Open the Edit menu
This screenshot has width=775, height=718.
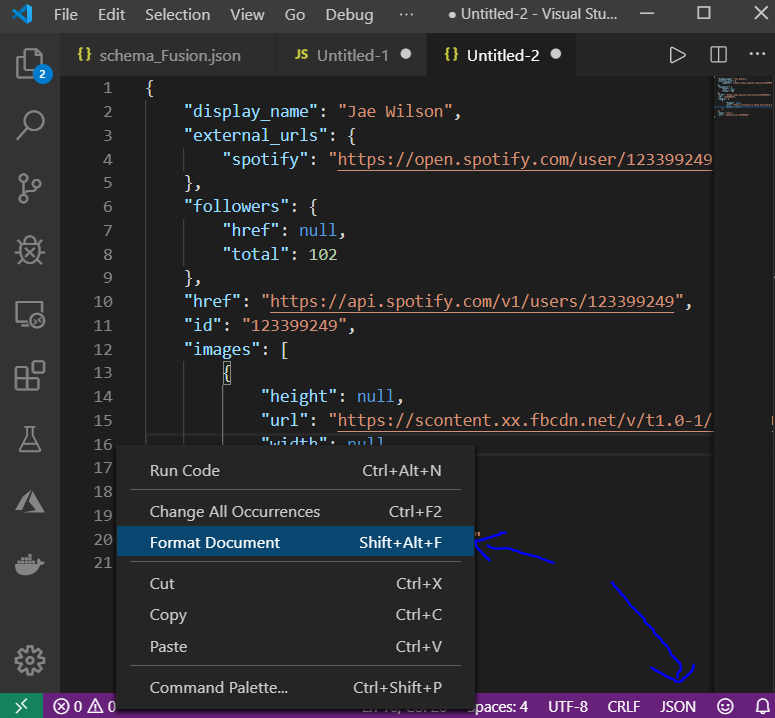(111, 15)
